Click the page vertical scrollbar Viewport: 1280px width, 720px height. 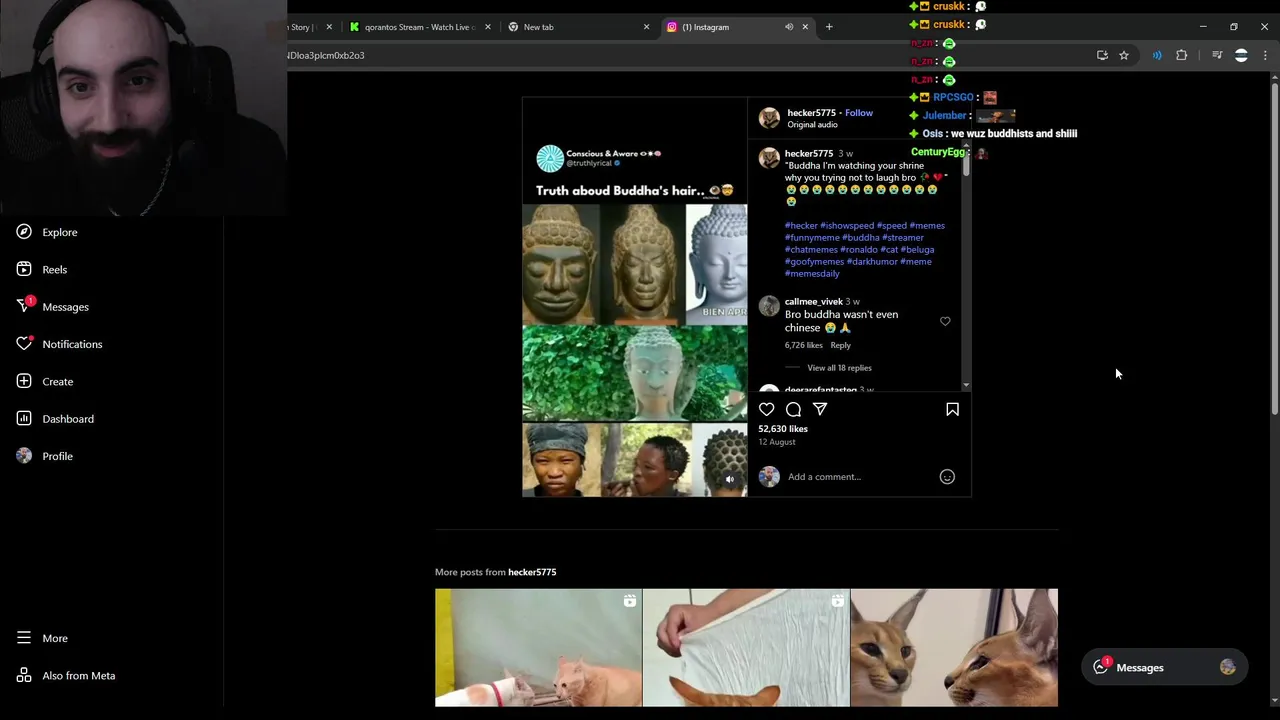[1274, 250]
